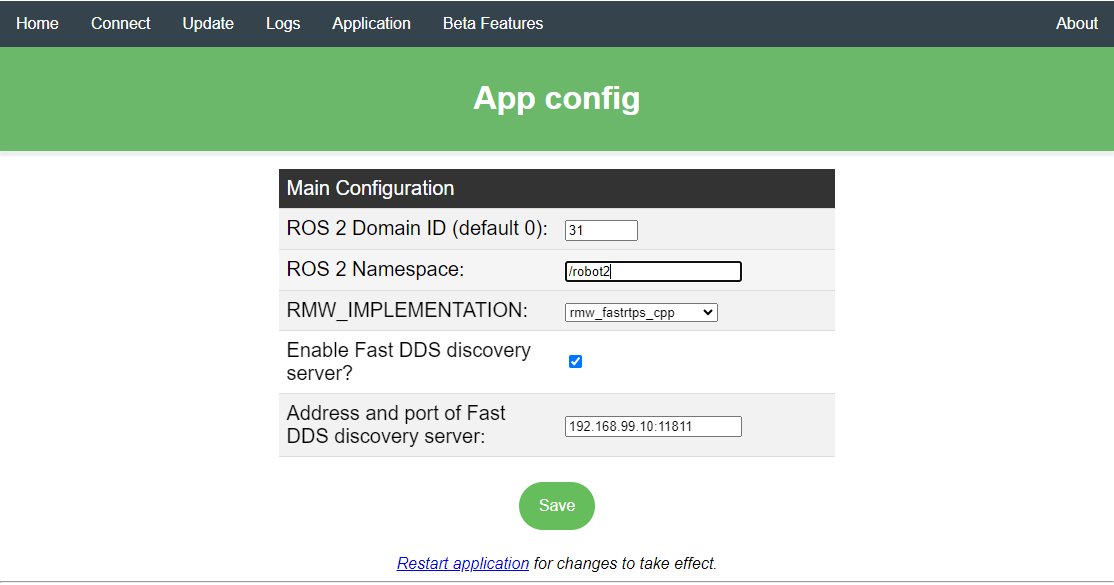Viewport: 1114px width, 585px height.
Task: Click the About link in the navbar
Action: (x=1076, y=23)
